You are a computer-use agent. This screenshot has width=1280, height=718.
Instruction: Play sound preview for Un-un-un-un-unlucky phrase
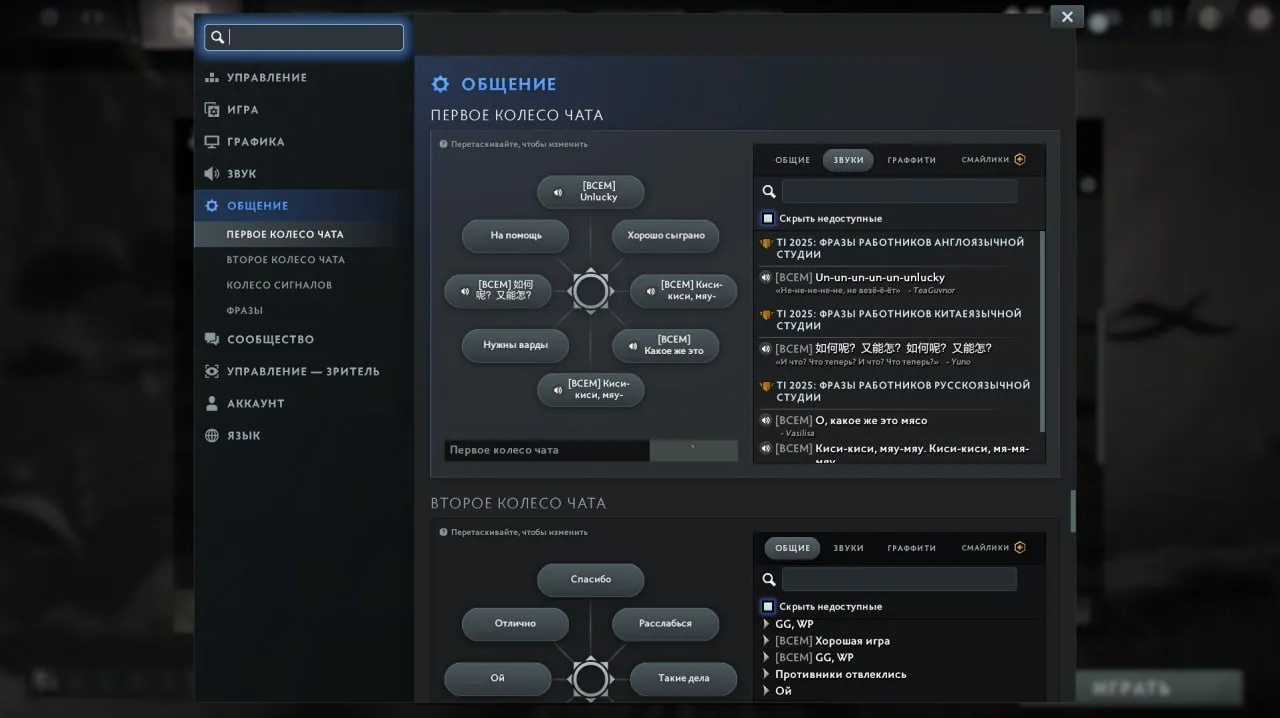pos(766,277)
